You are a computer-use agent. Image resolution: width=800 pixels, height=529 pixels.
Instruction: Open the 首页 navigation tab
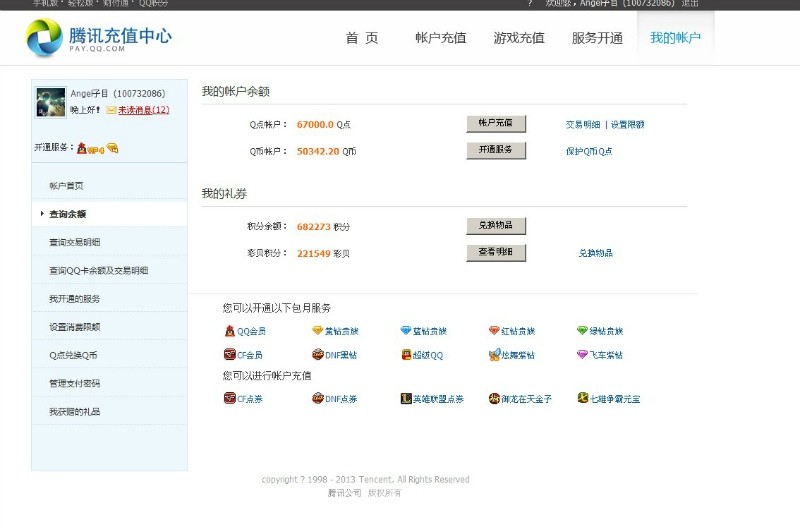pos(362,38)
